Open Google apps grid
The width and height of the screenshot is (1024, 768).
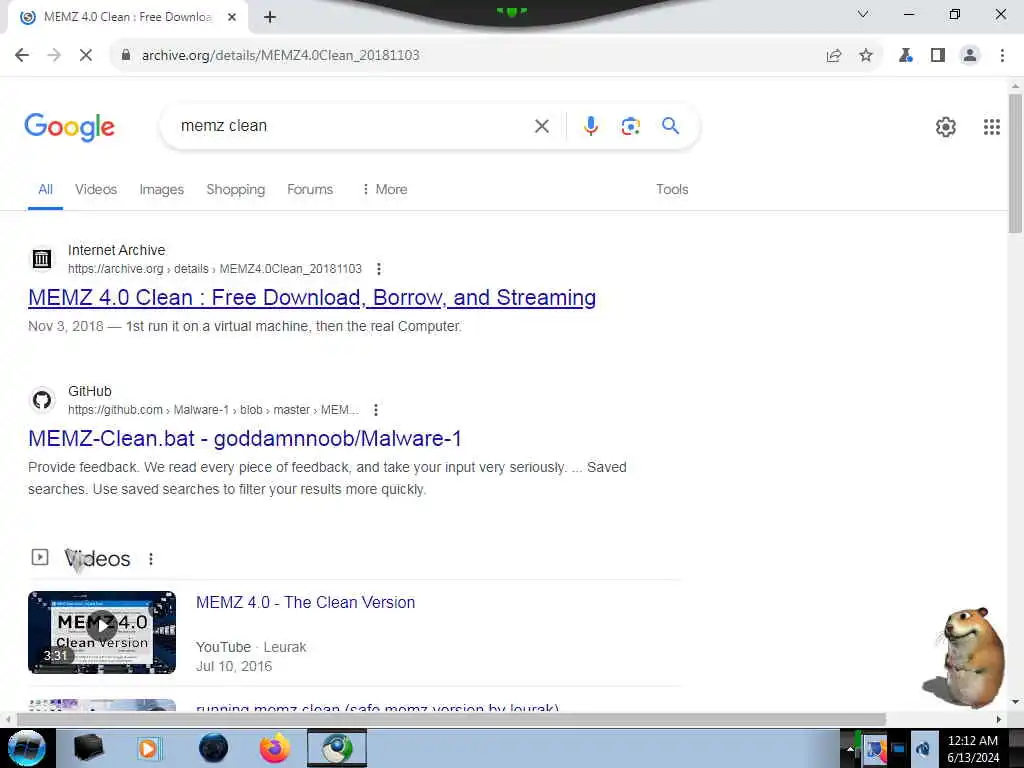click(x=991, y=127)
